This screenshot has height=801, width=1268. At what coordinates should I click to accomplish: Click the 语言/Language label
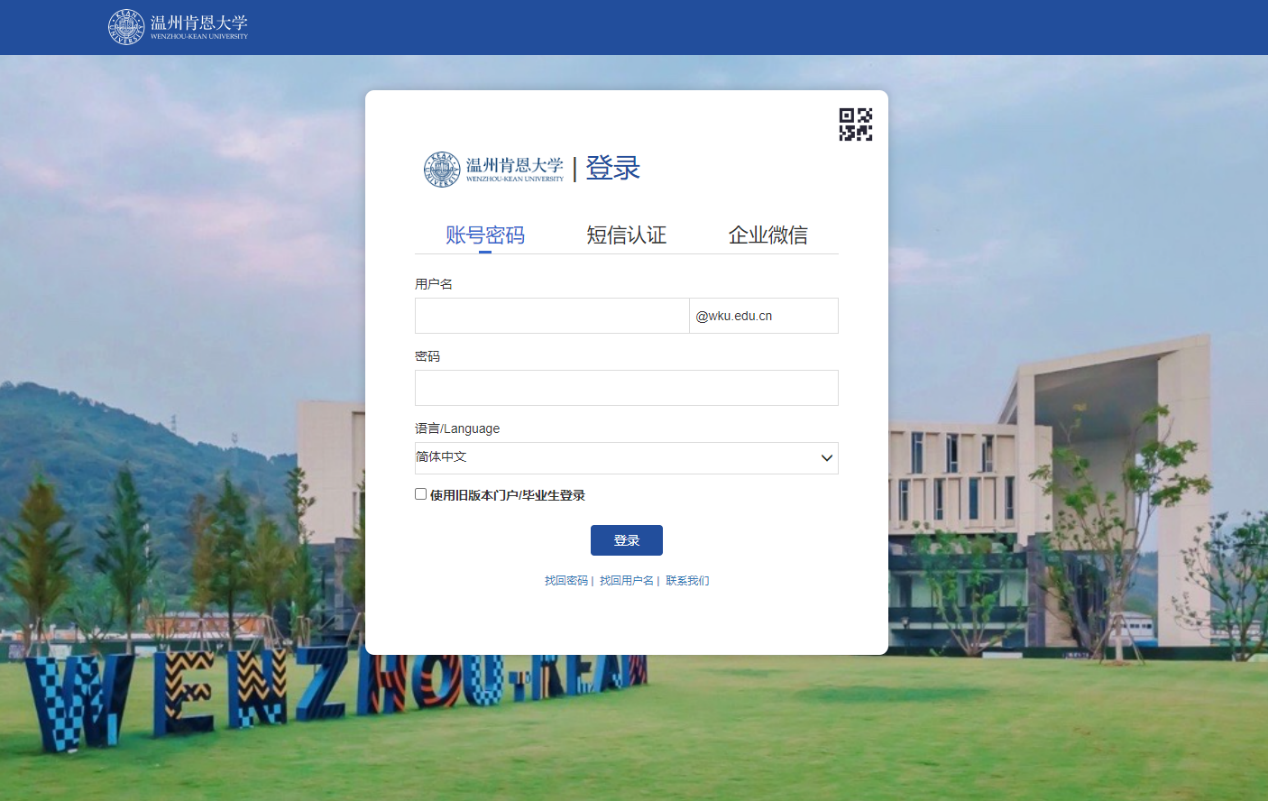pyautogui.click(x=457, y=428)
